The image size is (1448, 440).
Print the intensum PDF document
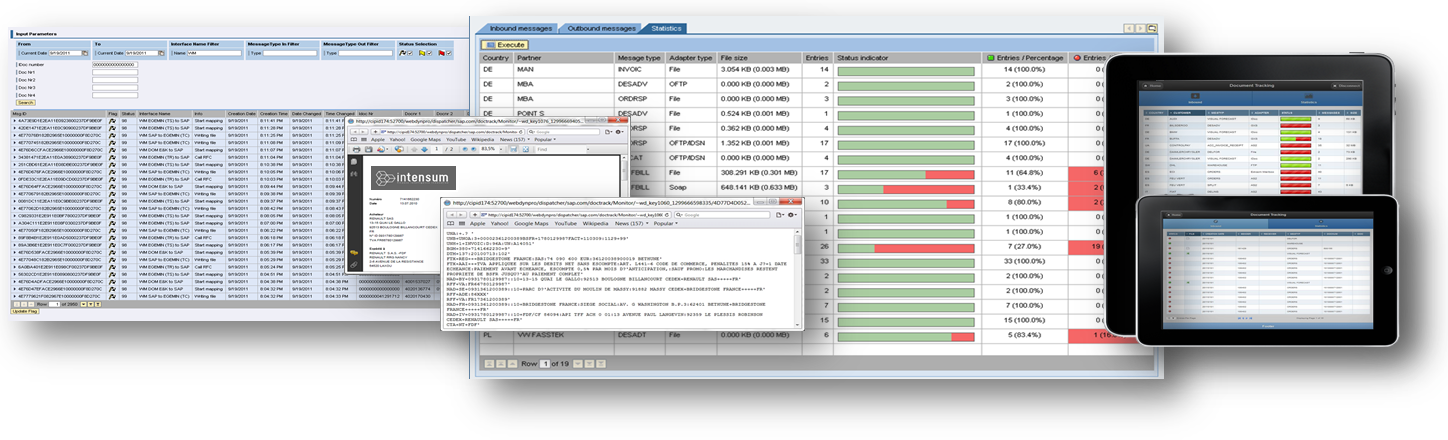[356, 149]
